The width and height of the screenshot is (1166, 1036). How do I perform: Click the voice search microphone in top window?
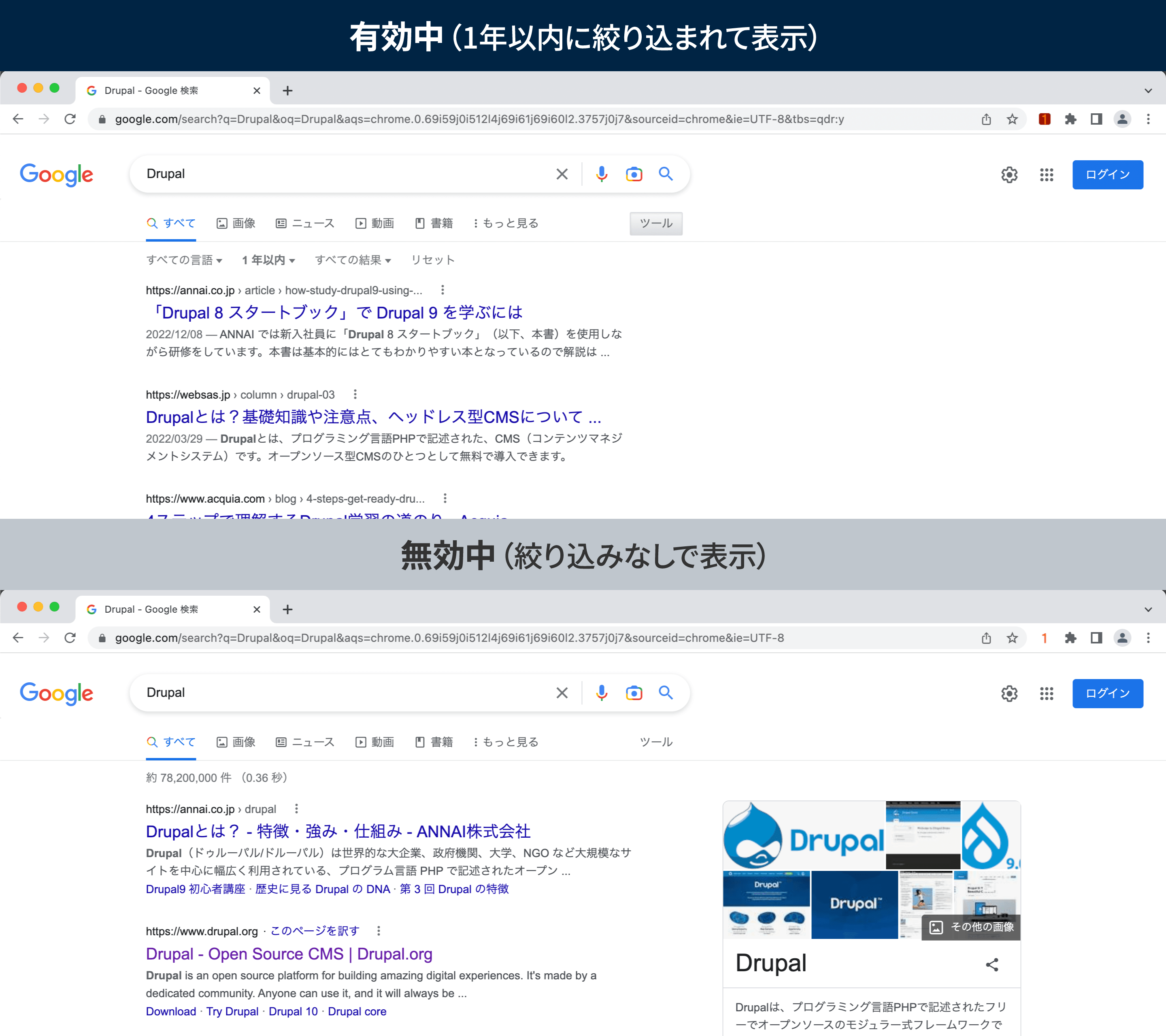coord(601,174)
